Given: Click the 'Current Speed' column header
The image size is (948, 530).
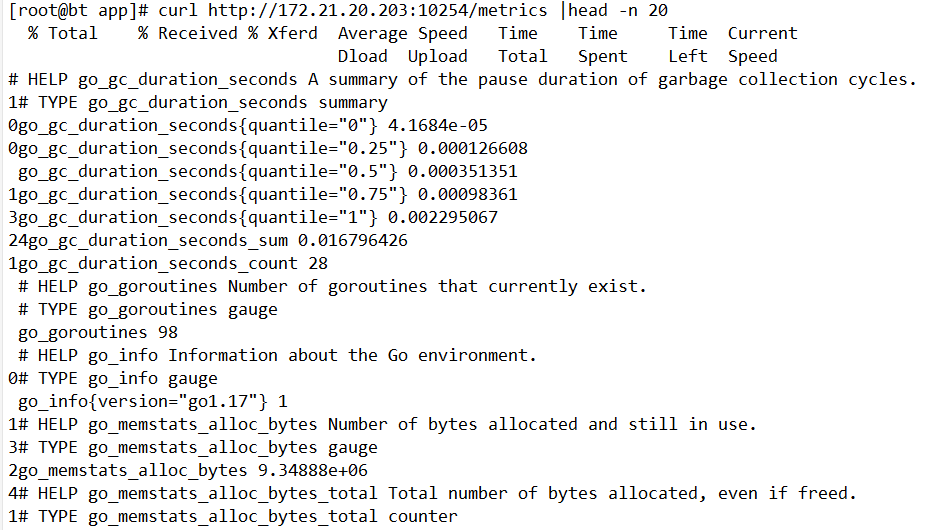Looking at the screenshot, I should 762,45.
